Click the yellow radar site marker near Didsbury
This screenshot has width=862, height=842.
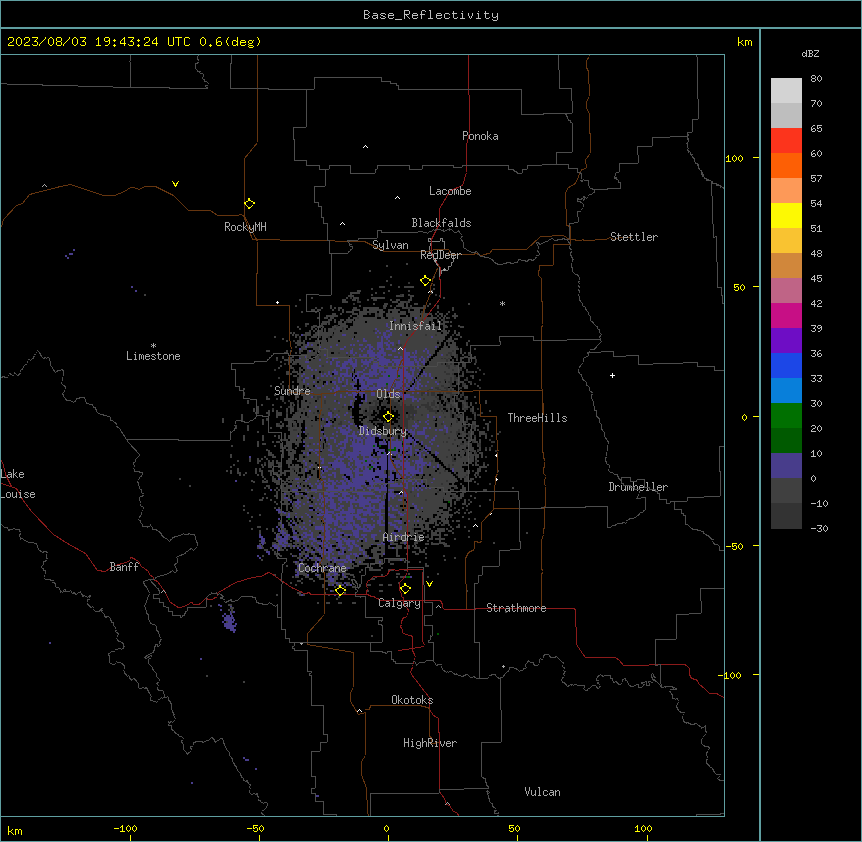[x=388, y=417]
